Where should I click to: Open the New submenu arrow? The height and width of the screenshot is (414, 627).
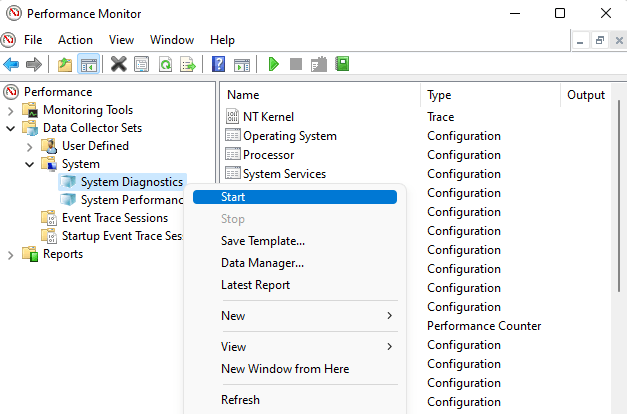tap(389, 316)
